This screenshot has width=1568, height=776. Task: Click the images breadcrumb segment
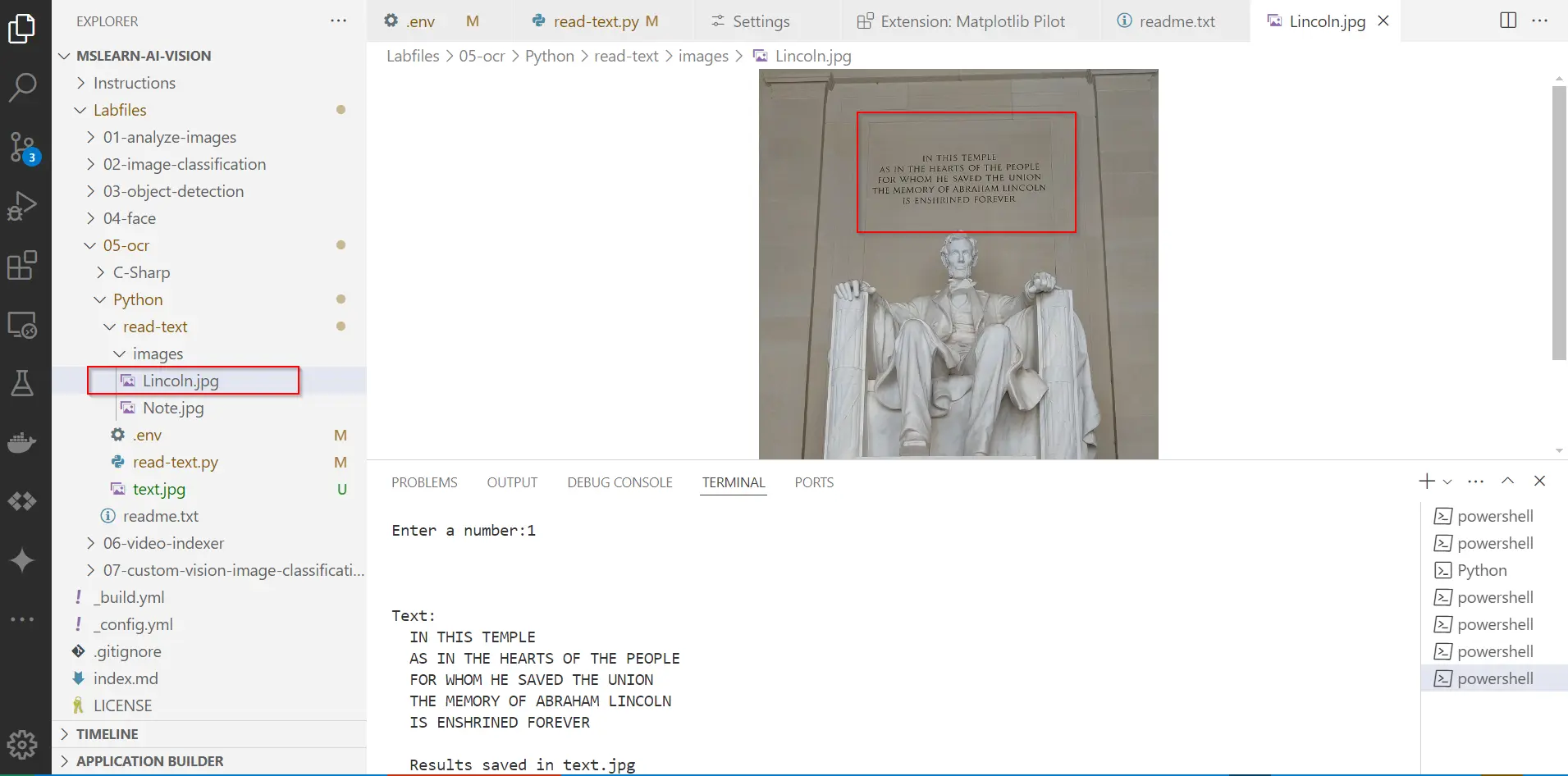pos(703,56)
